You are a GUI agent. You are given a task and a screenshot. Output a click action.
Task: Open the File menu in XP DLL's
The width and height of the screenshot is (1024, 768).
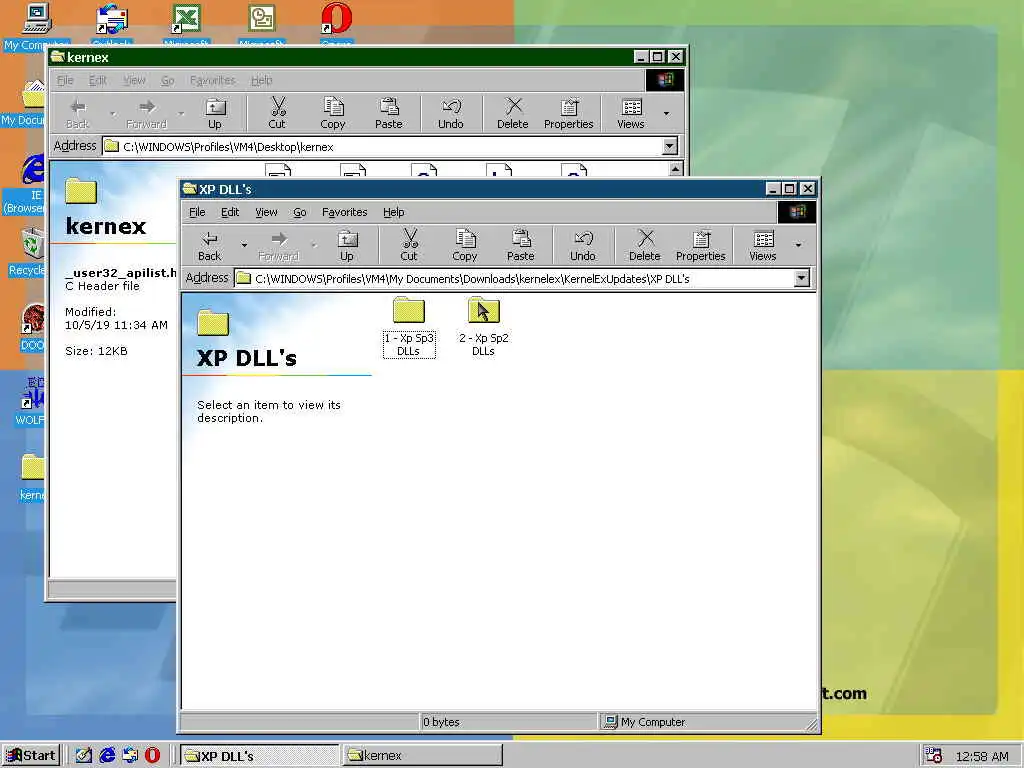pos(197,212)
